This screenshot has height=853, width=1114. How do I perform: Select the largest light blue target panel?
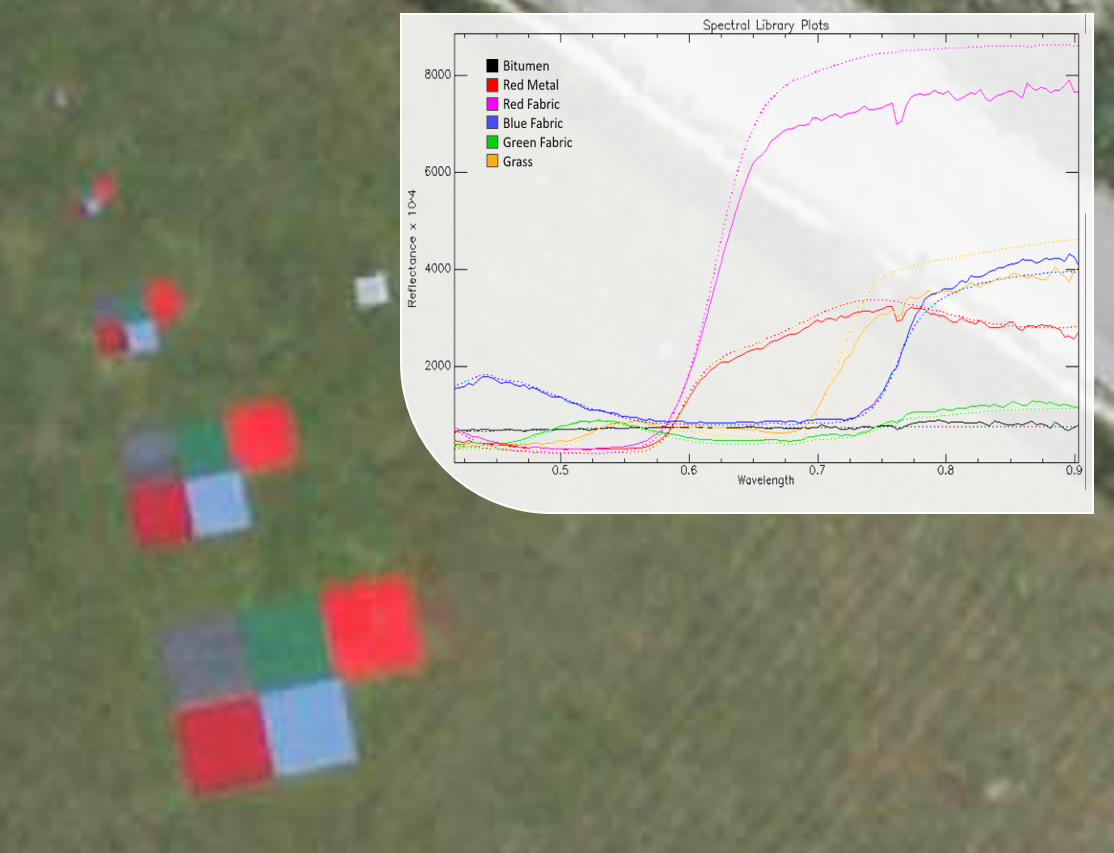click(309, 727)
